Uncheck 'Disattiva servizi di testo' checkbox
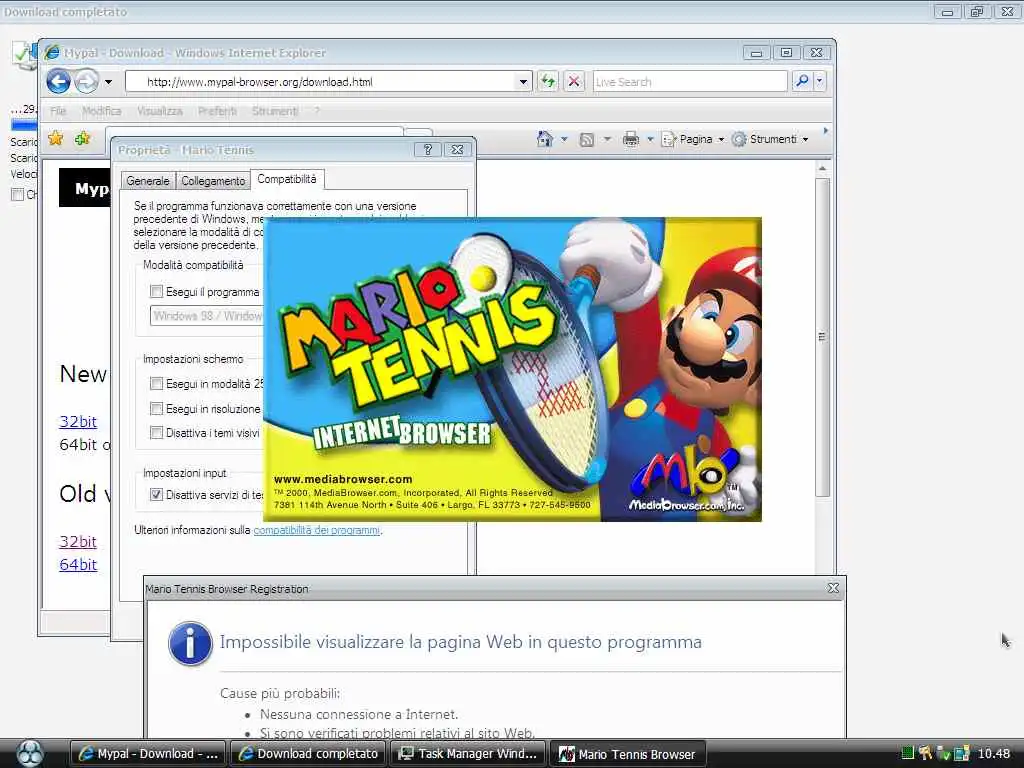 coord(157,494)
